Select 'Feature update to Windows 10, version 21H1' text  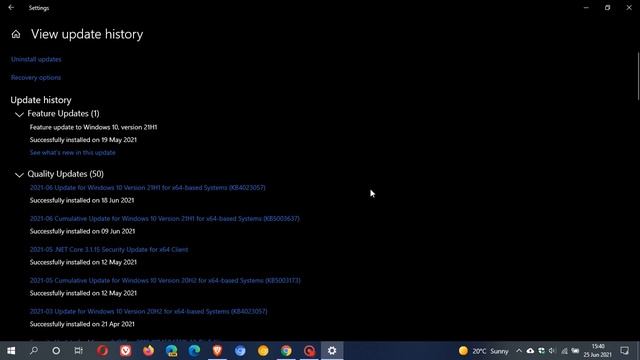(93, 127)
